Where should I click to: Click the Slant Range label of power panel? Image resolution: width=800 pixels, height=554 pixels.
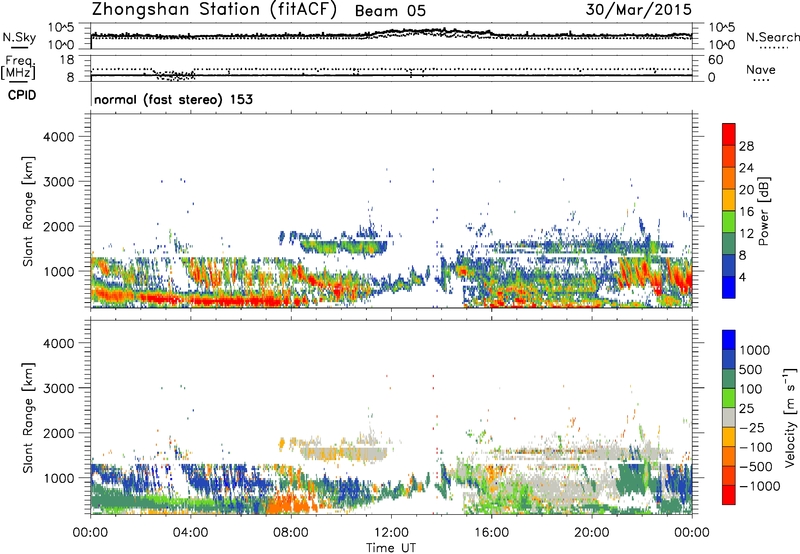pos(28,211)
